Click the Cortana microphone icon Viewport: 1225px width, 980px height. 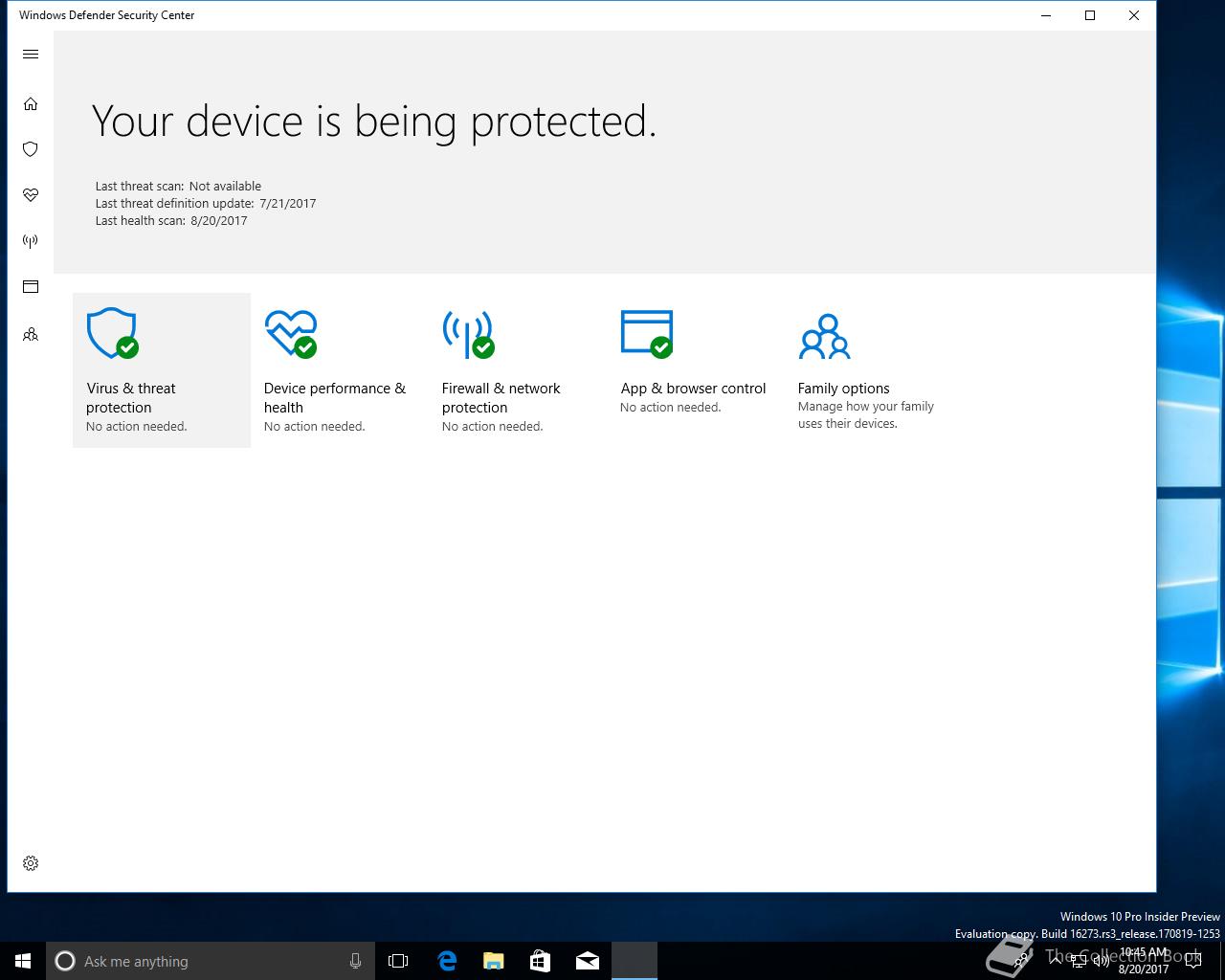point(355,961)
